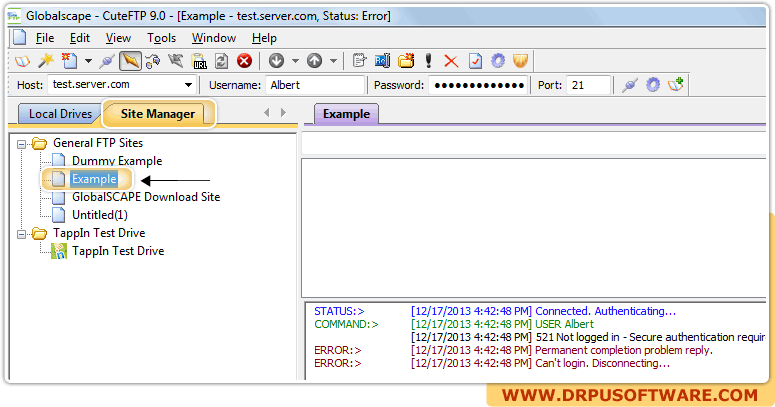This screenshot has height=407, width=775.
Task: Open the File menu
Action: [x=44, y=38]
